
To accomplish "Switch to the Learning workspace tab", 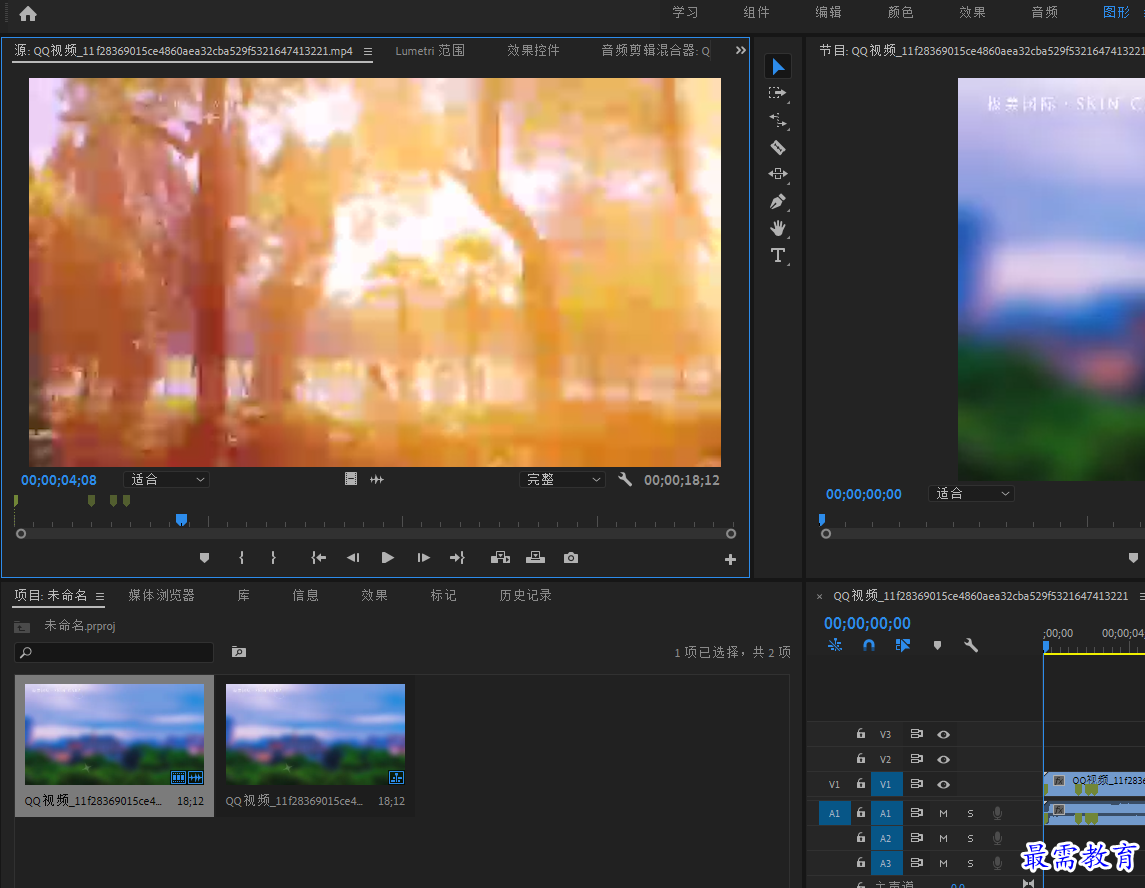I will (685, 12).
